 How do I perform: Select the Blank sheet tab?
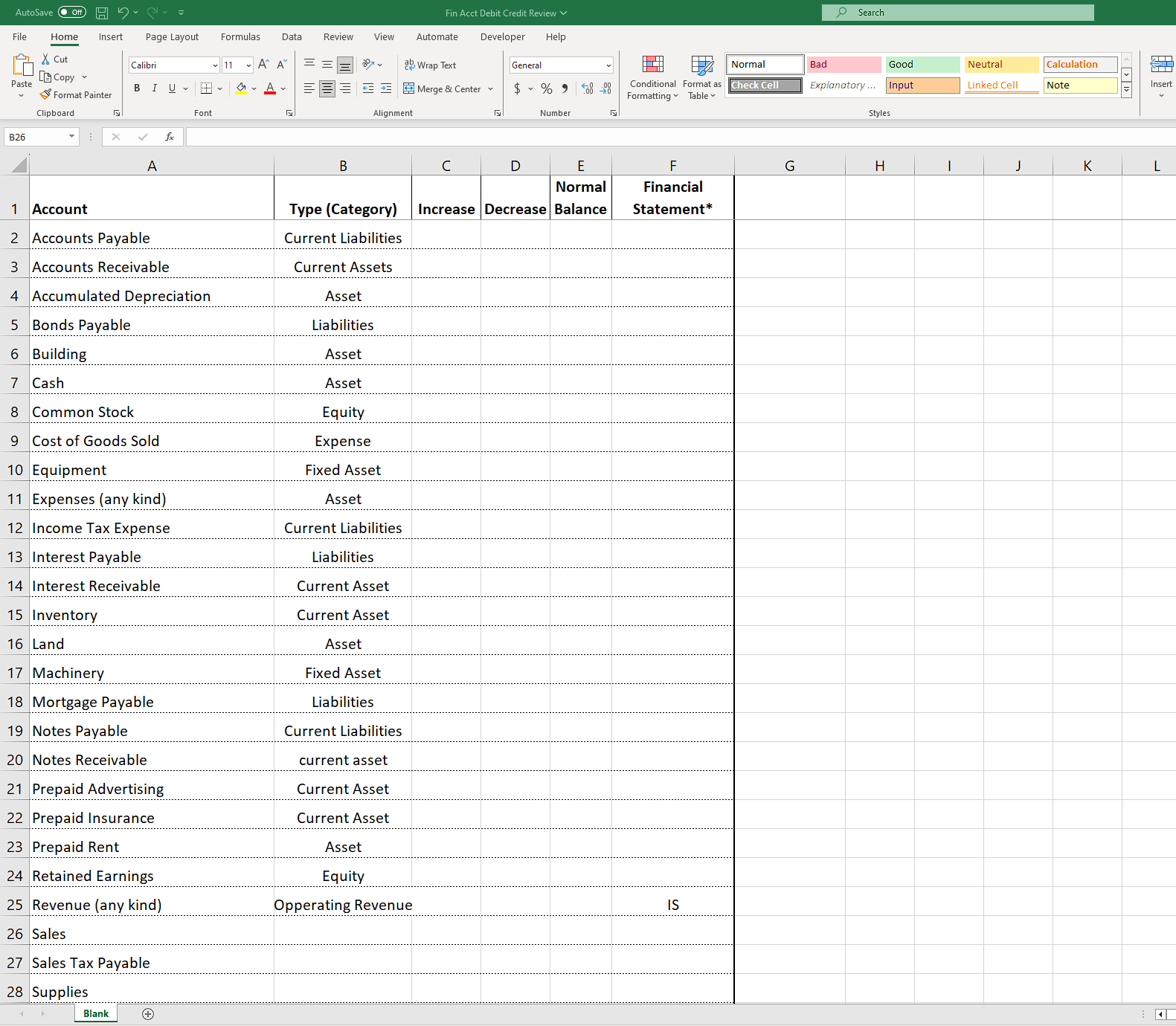tap(96, 1014)
